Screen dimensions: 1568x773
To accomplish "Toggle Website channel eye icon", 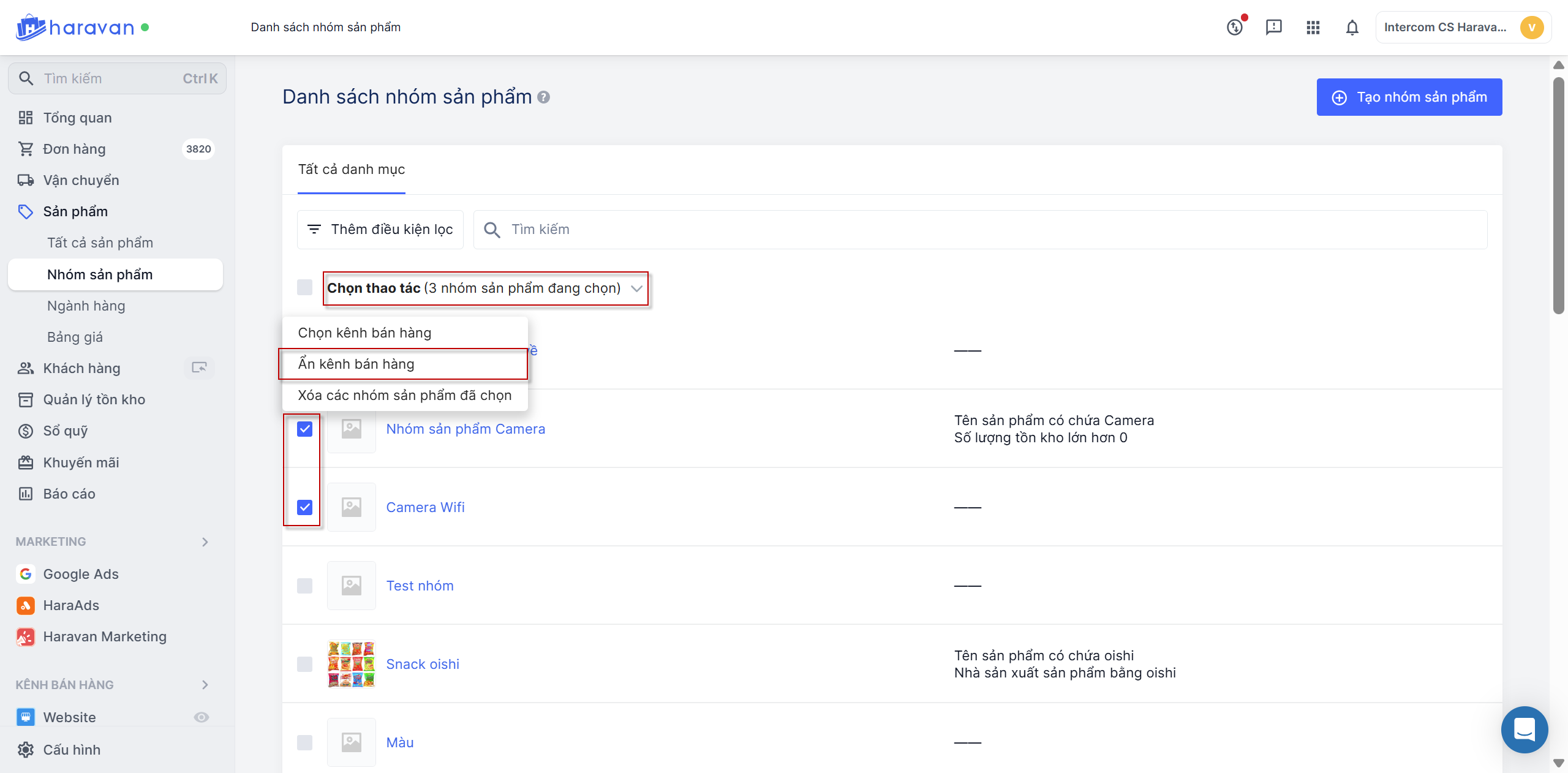I will point(202,717).
